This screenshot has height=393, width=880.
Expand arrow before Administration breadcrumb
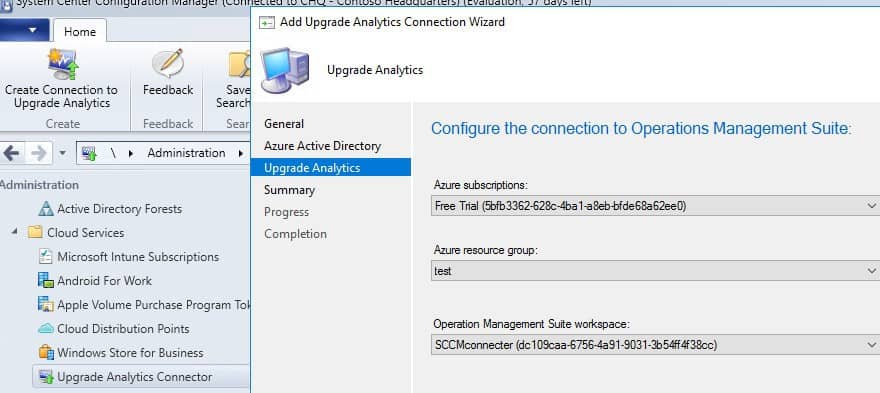tap(131, 153)
